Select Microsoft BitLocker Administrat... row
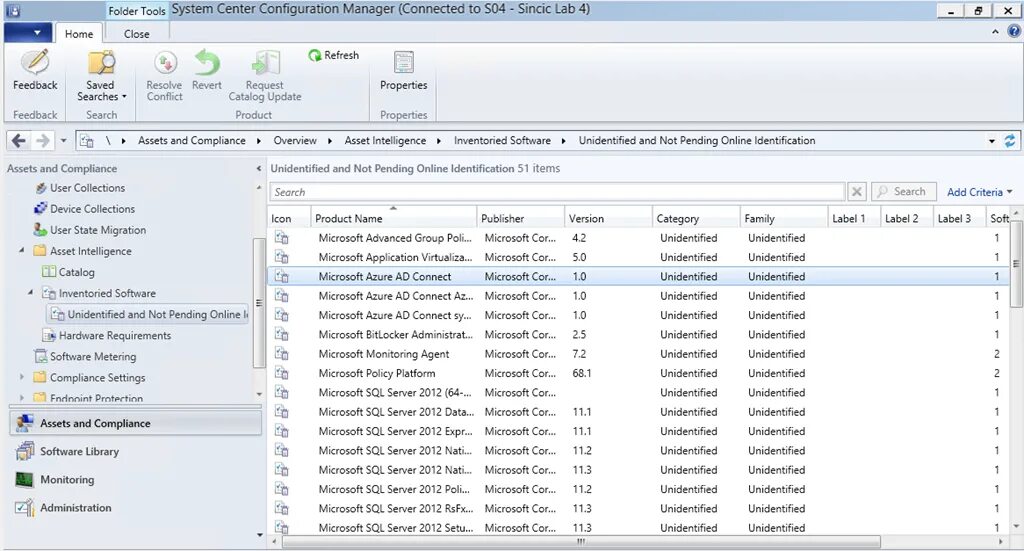Screen dimensions: 1024x551 point(638,335)
